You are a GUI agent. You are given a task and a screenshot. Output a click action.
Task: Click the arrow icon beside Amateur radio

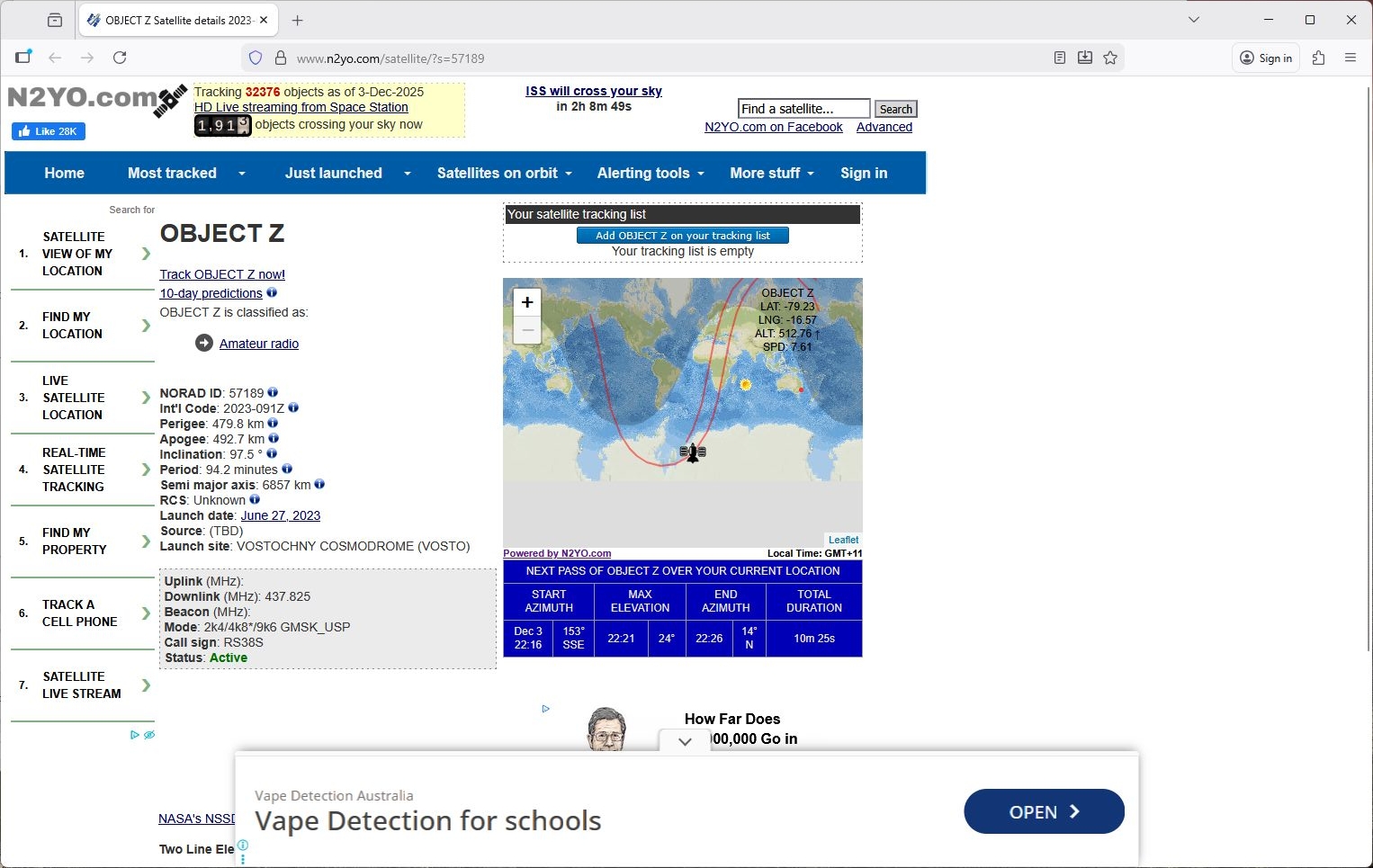tap(204, 343)
